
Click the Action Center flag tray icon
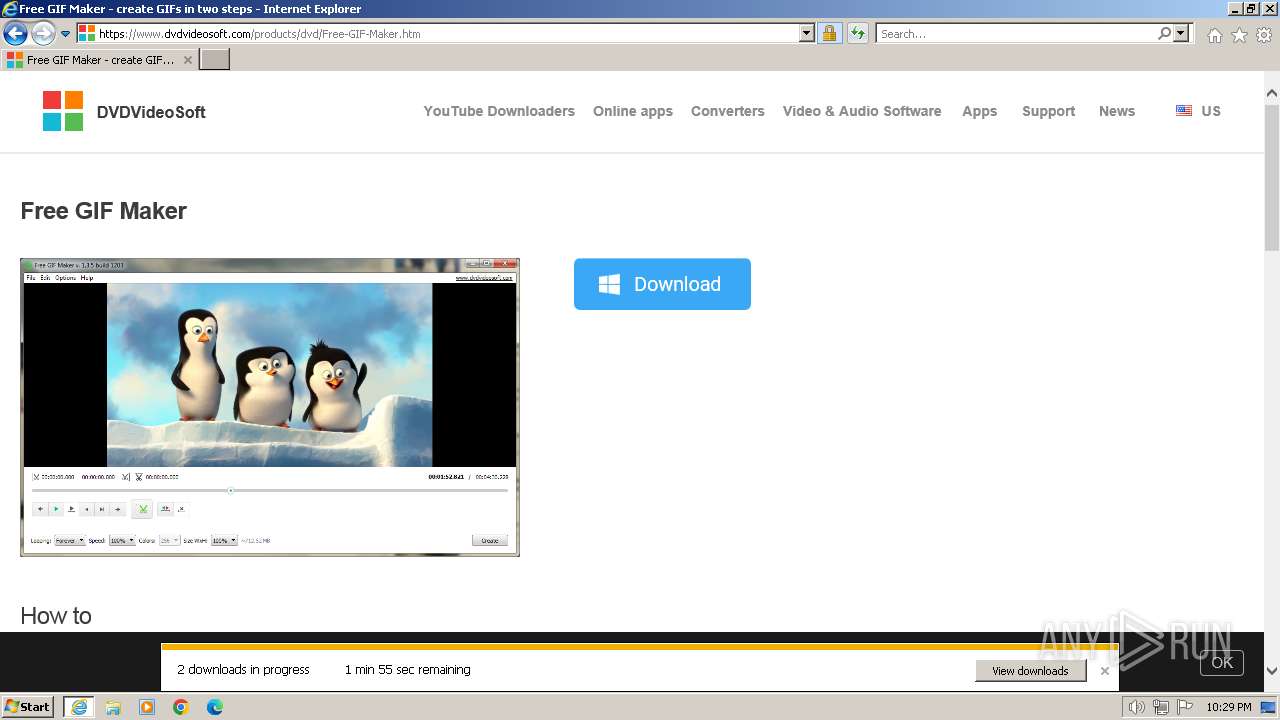[x=1186, y=707]
